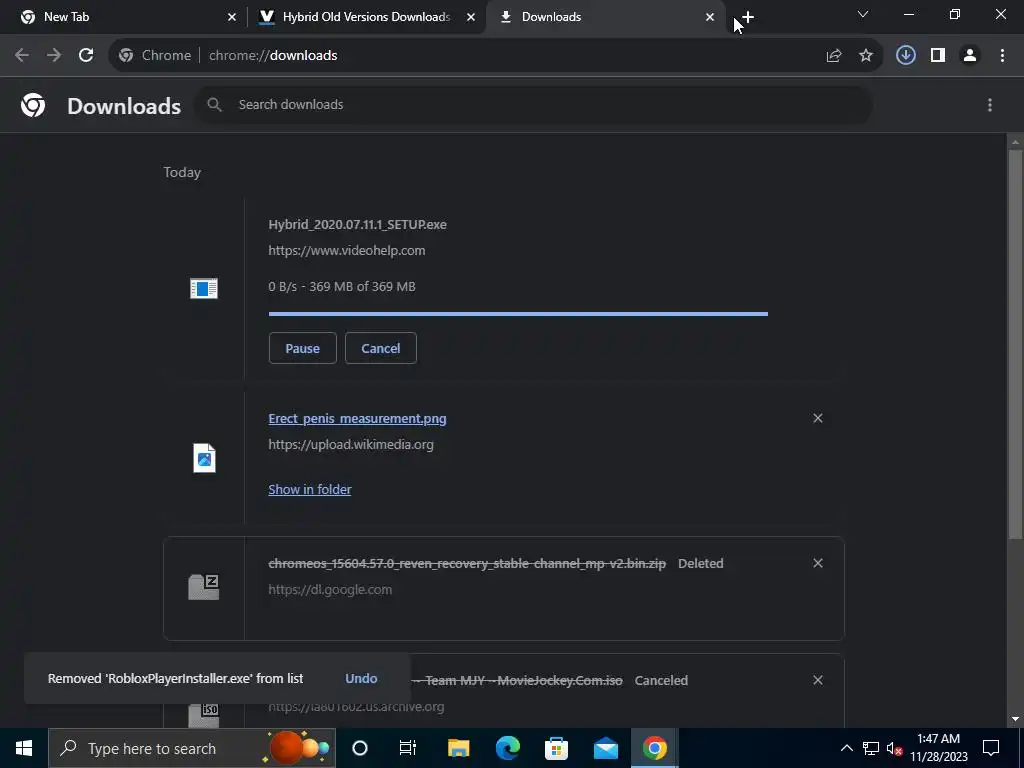
Task: Open the tab search dropdown arrow
Action: [x=863, y=14]
